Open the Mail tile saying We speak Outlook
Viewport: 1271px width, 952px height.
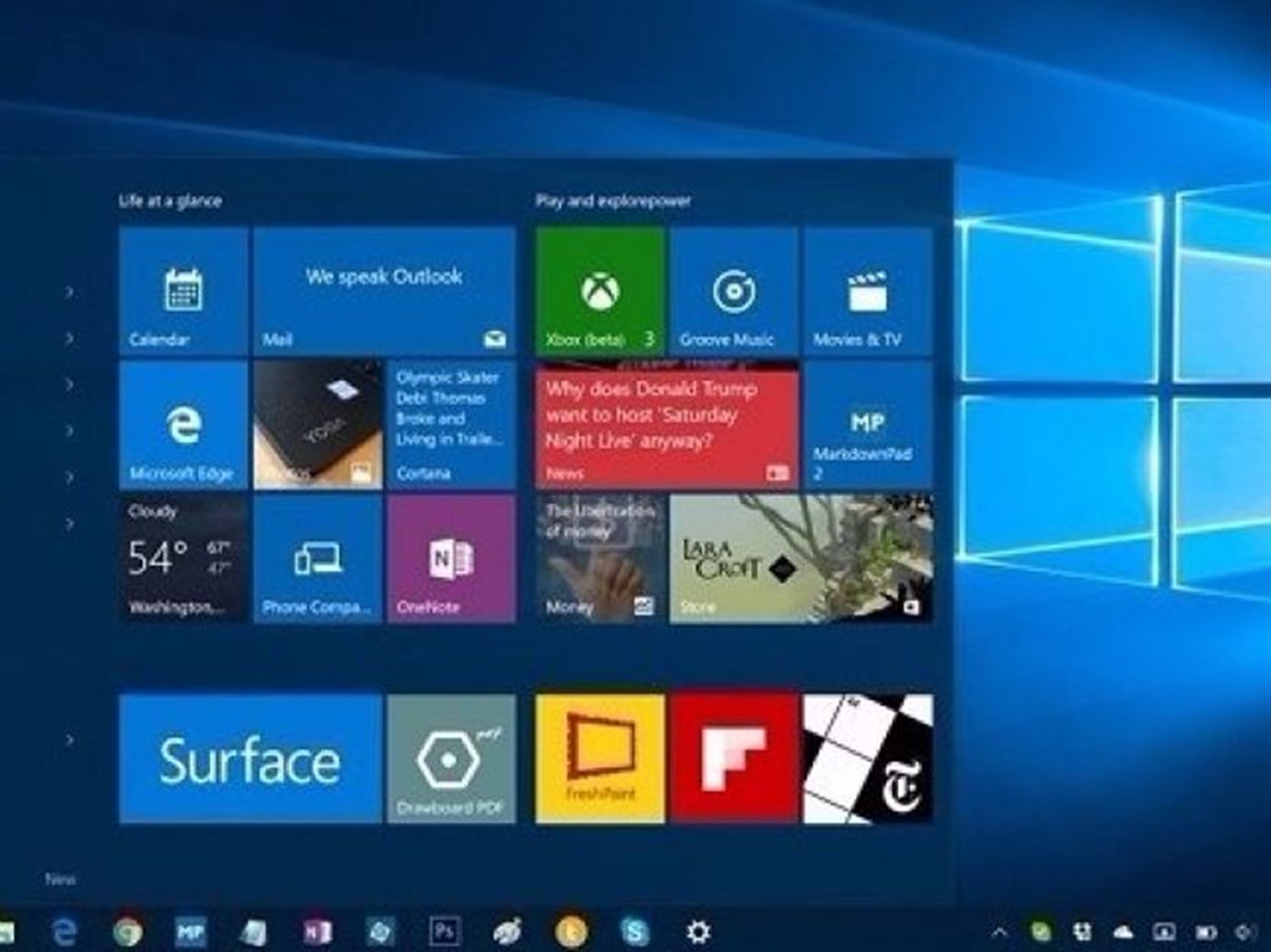[x=384, y=291]
